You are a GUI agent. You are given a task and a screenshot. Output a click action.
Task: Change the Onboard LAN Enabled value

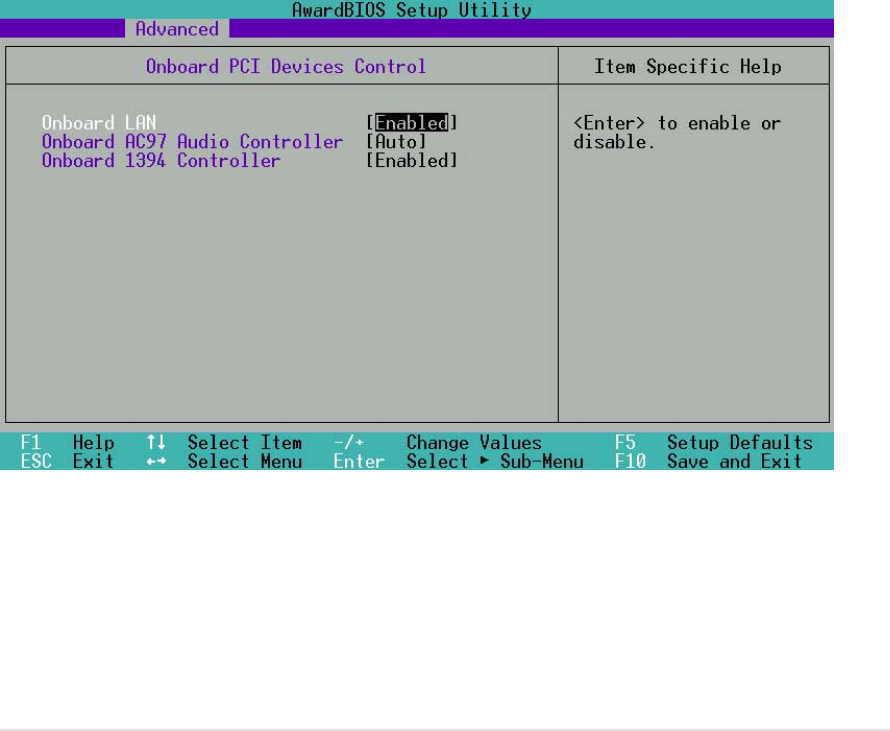(412, 123)
